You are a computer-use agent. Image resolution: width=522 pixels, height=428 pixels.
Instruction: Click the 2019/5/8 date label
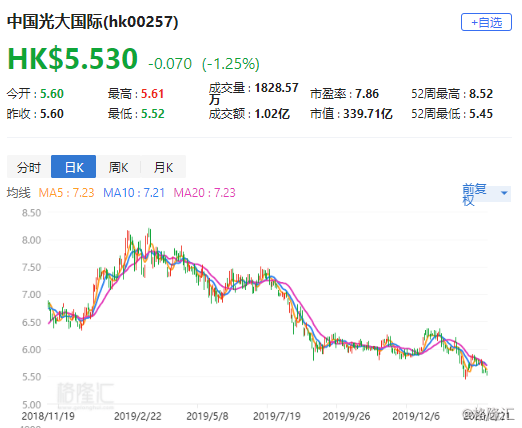207,416
